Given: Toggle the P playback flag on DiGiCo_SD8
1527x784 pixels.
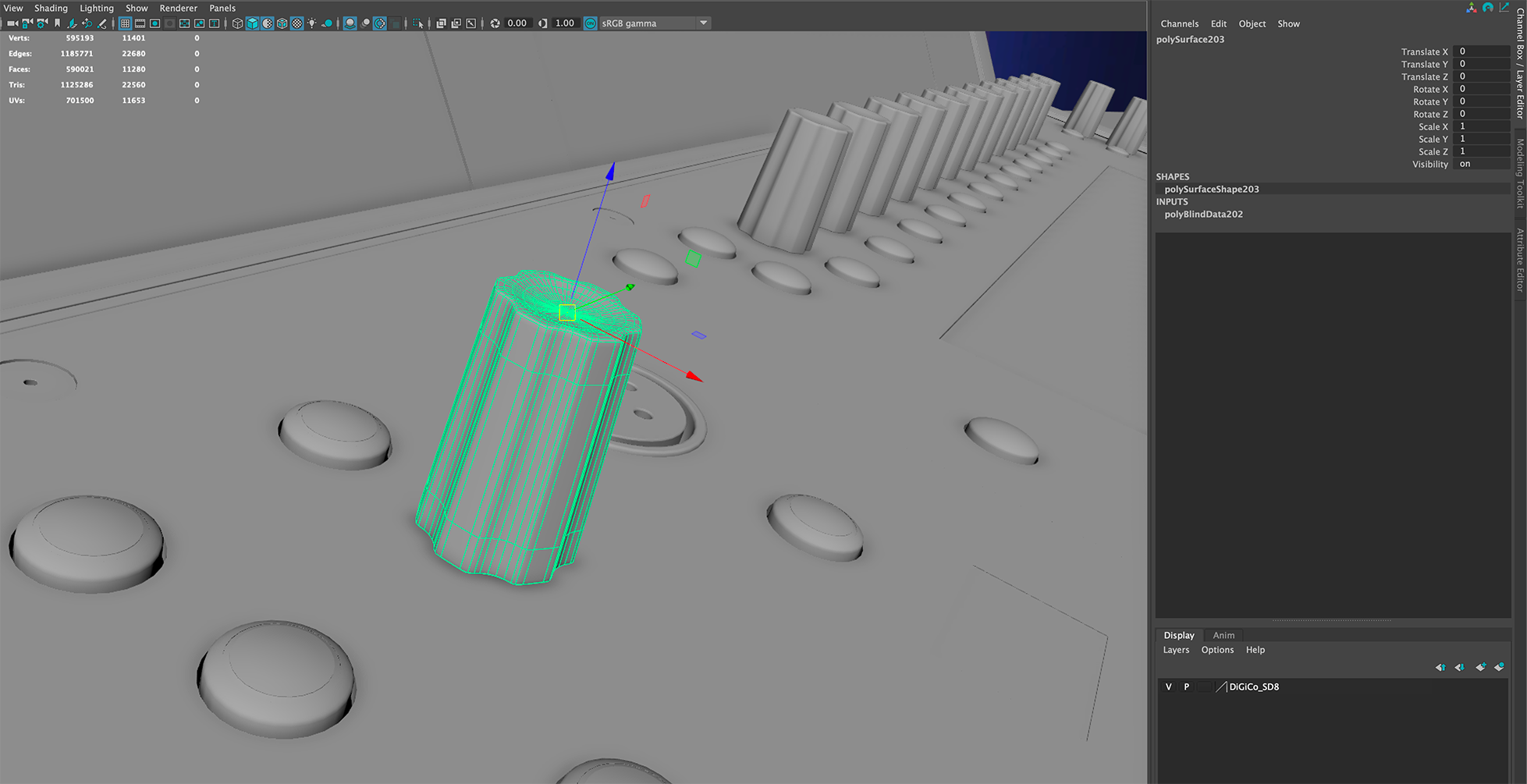Looking at the screenshot, I should pos(1186,686).
